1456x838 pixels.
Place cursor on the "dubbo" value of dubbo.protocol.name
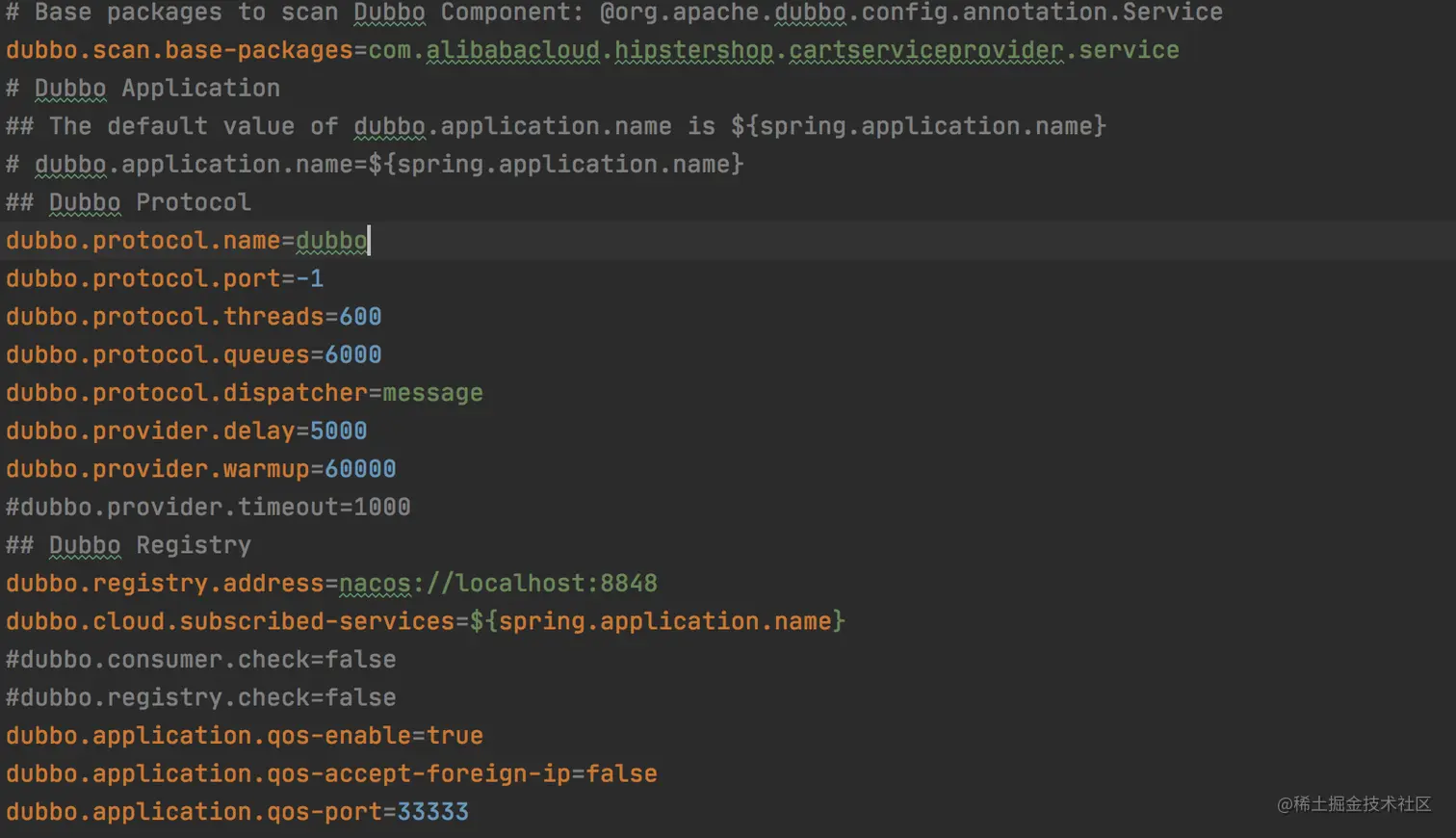click(x=331, y=241)
